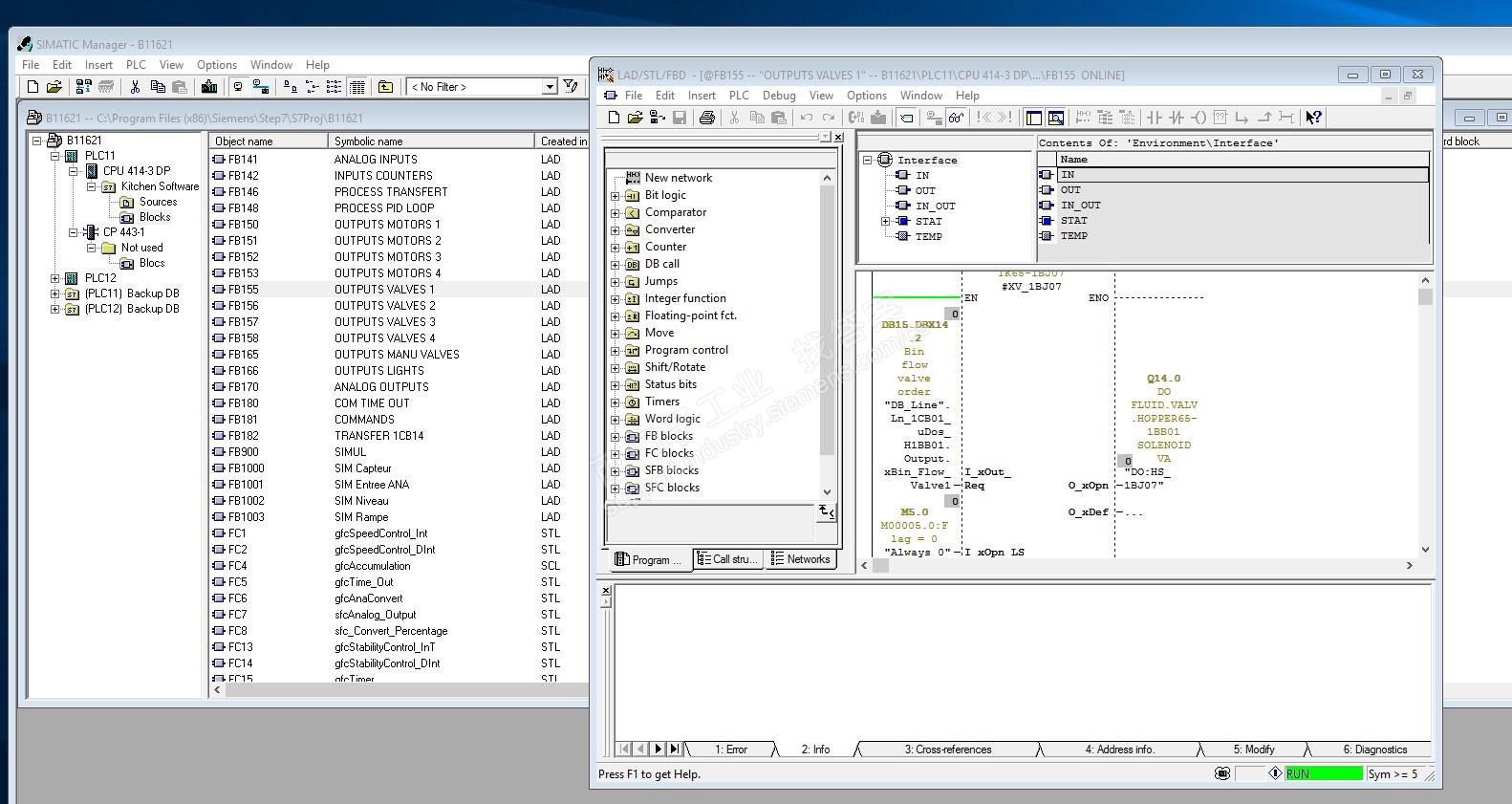This screenshot has height=804, width=1512.
Task: Open 3: Cross-references tab
Action: click(x=948, y=750)
